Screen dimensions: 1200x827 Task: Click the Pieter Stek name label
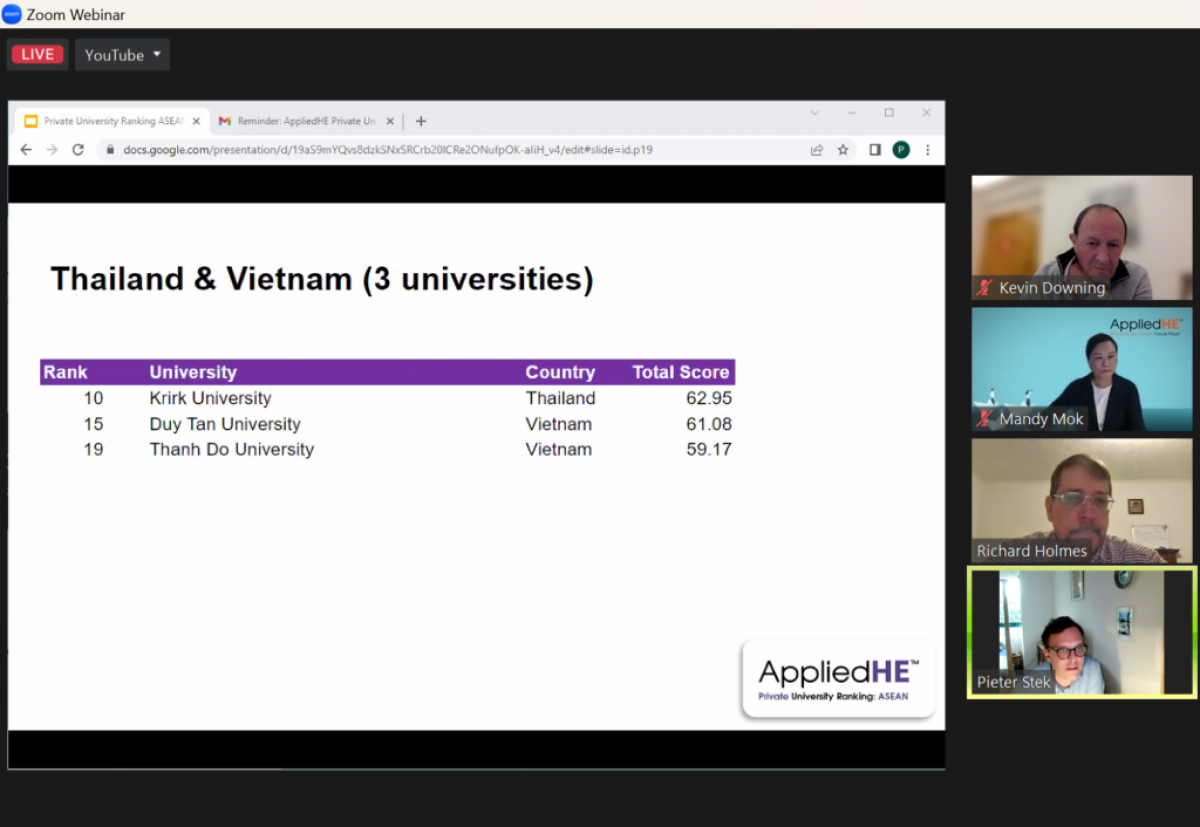(x=1014, y=682)
